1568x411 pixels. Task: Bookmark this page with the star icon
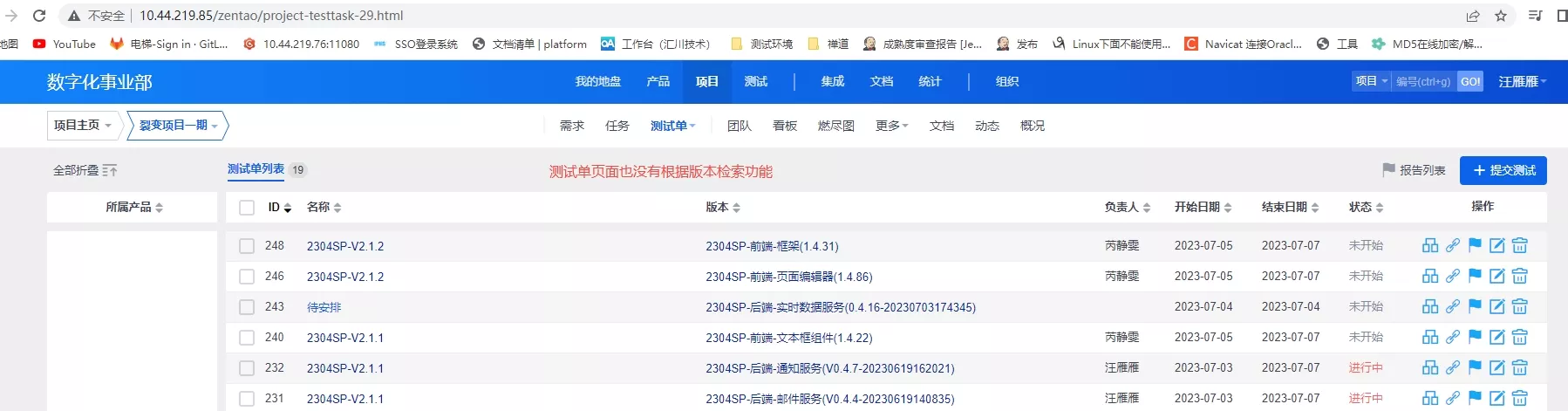(1501, 16)
